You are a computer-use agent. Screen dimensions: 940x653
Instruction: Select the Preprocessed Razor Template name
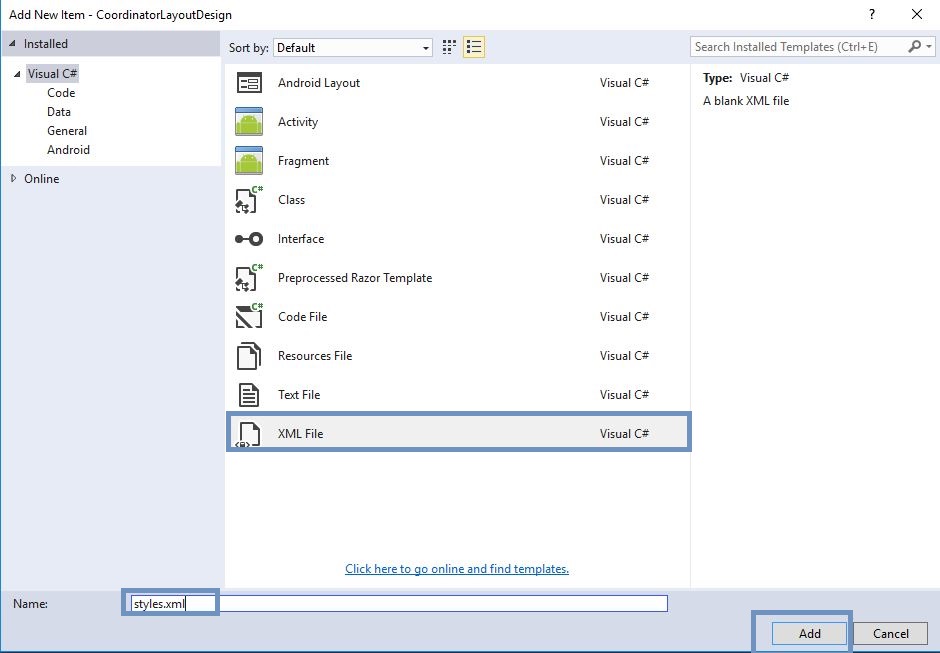click(x=355, y=278)
